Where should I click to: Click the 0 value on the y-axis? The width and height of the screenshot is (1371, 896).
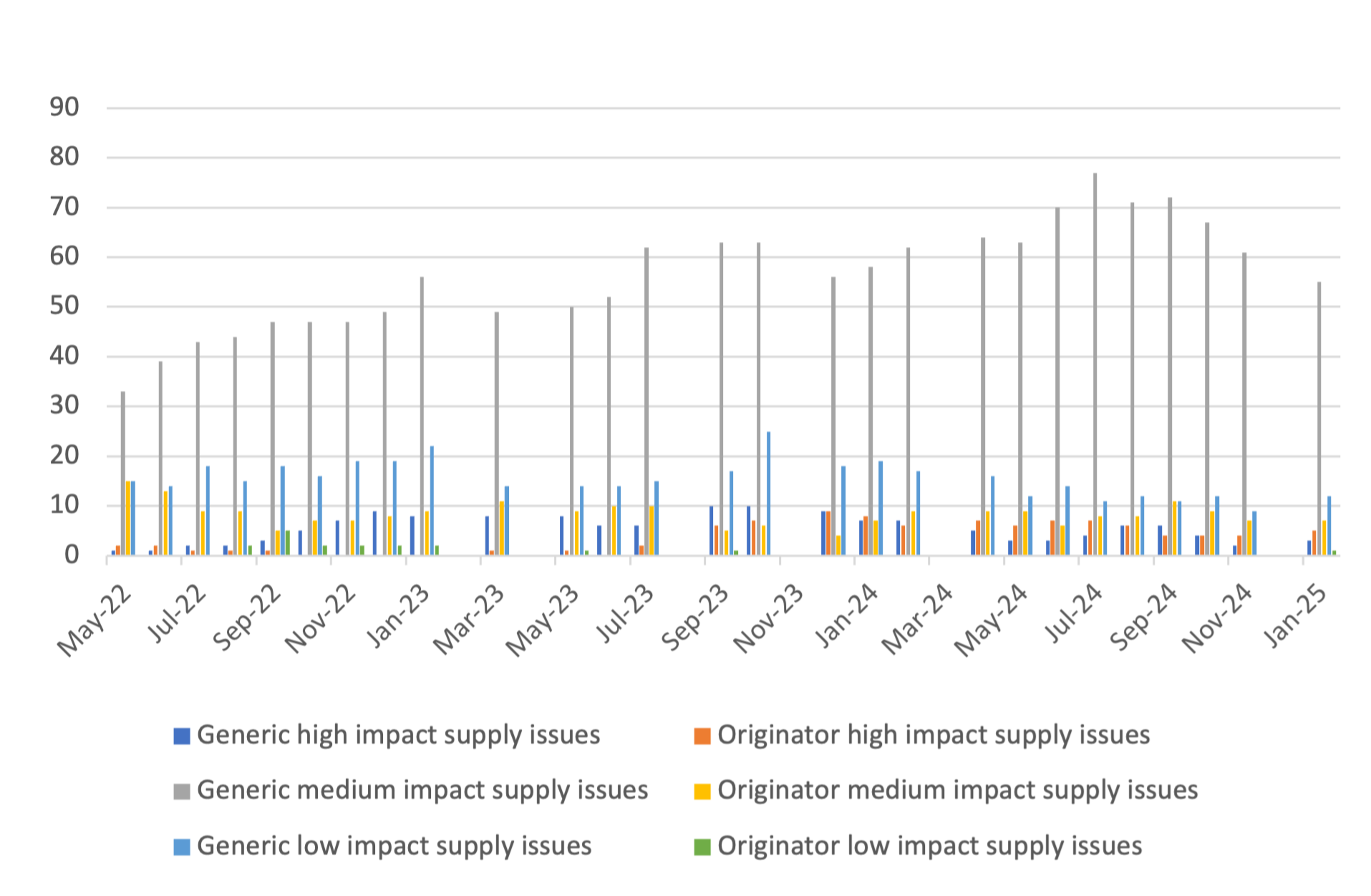point(71,555)
